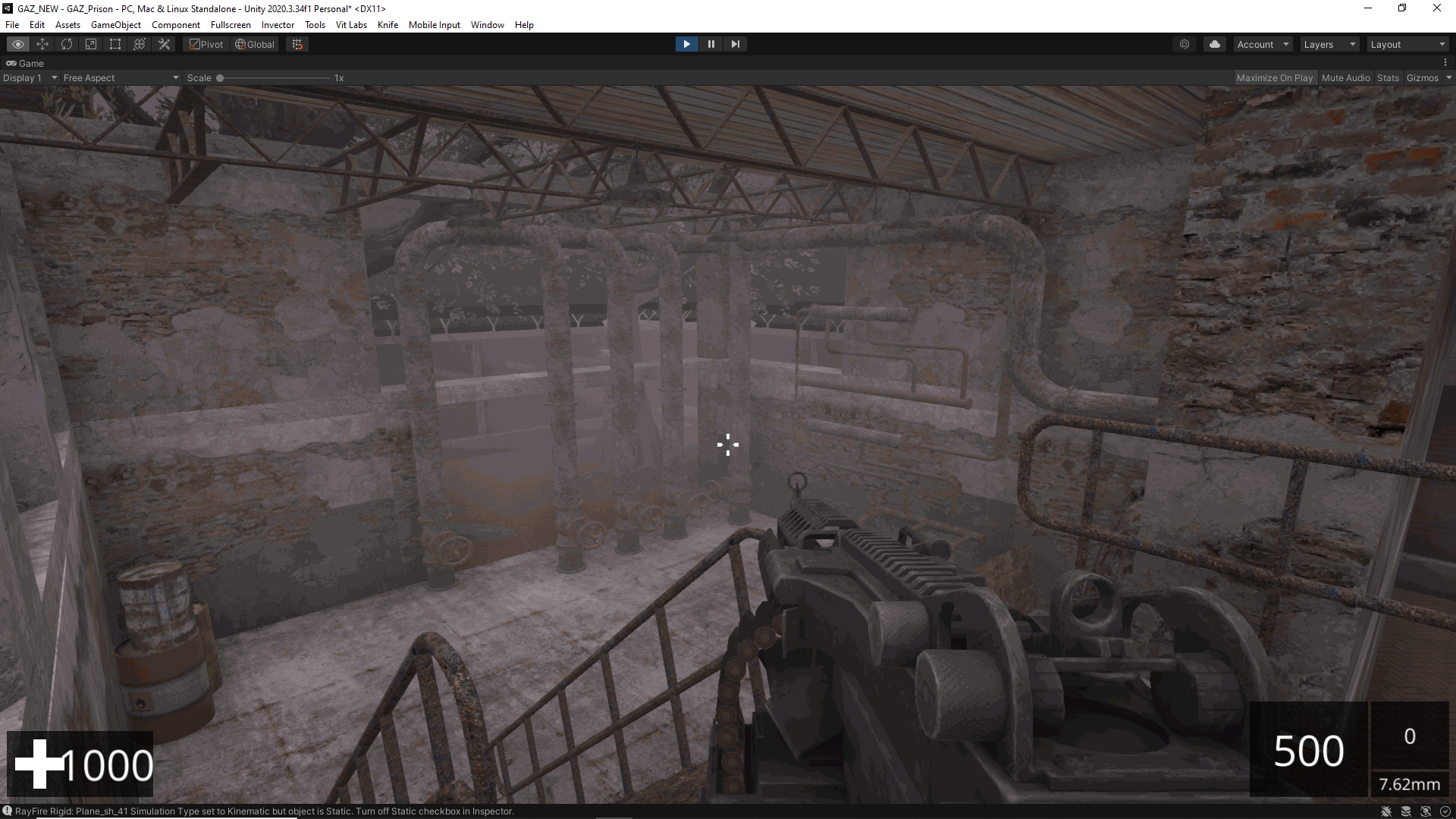The width and height of the screenshot is (1456, 819).
Task: Expand the Gizmos dropdown arrow
Action: pos(1448,77)
